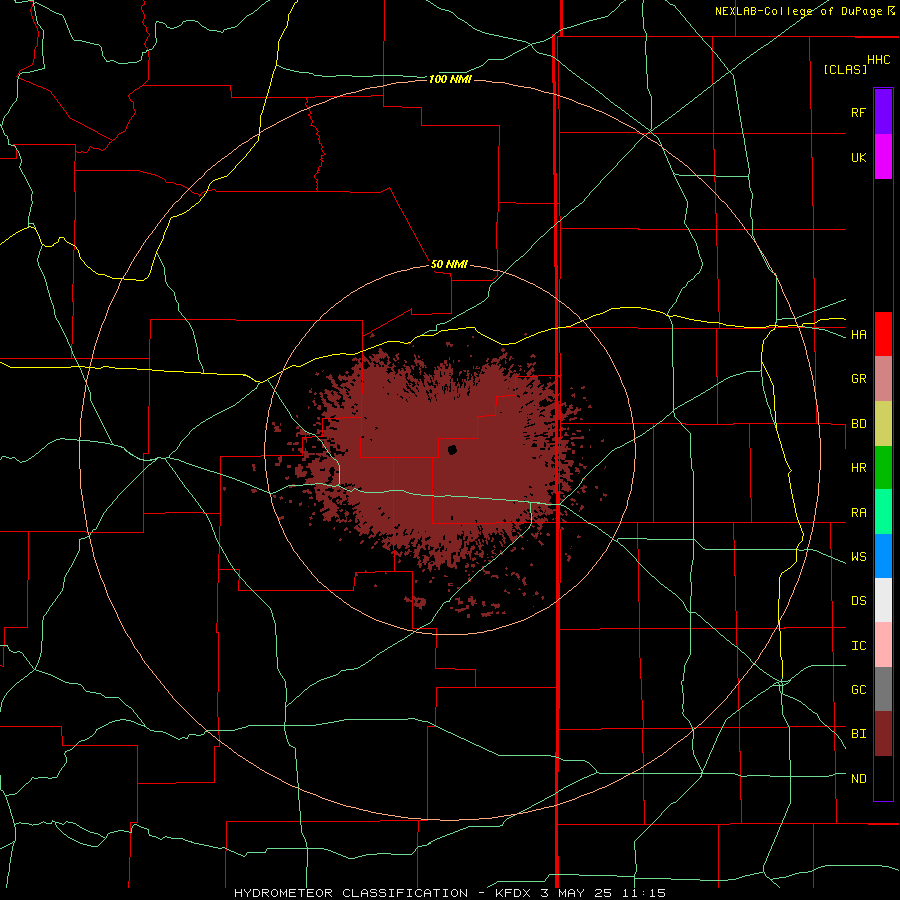Screen dimensions: 900x900
Task: Click the DS white legend swatch
Action: click(883, 600)
